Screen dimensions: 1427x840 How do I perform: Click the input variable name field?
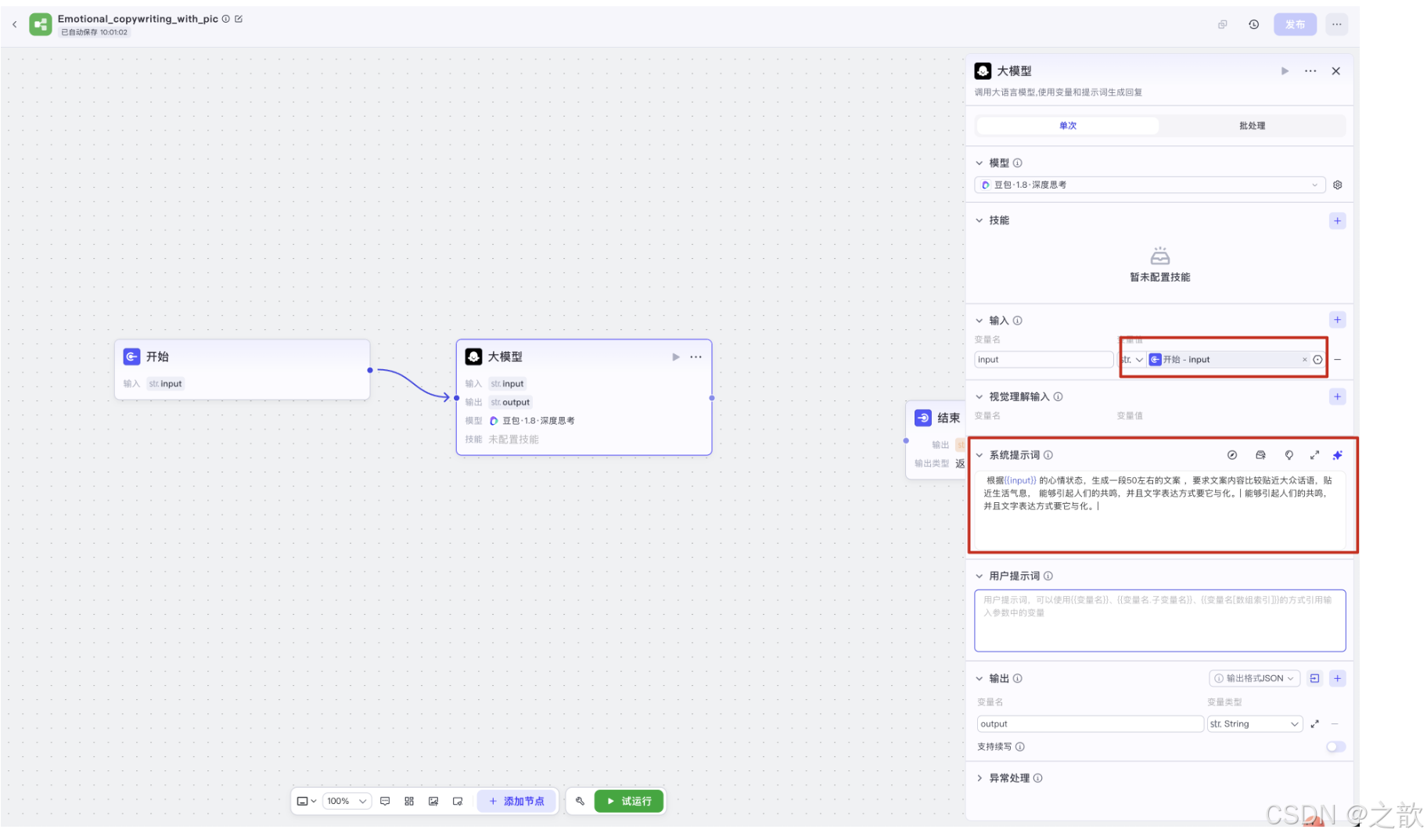pyautogui.click(x=1044, y=360)
